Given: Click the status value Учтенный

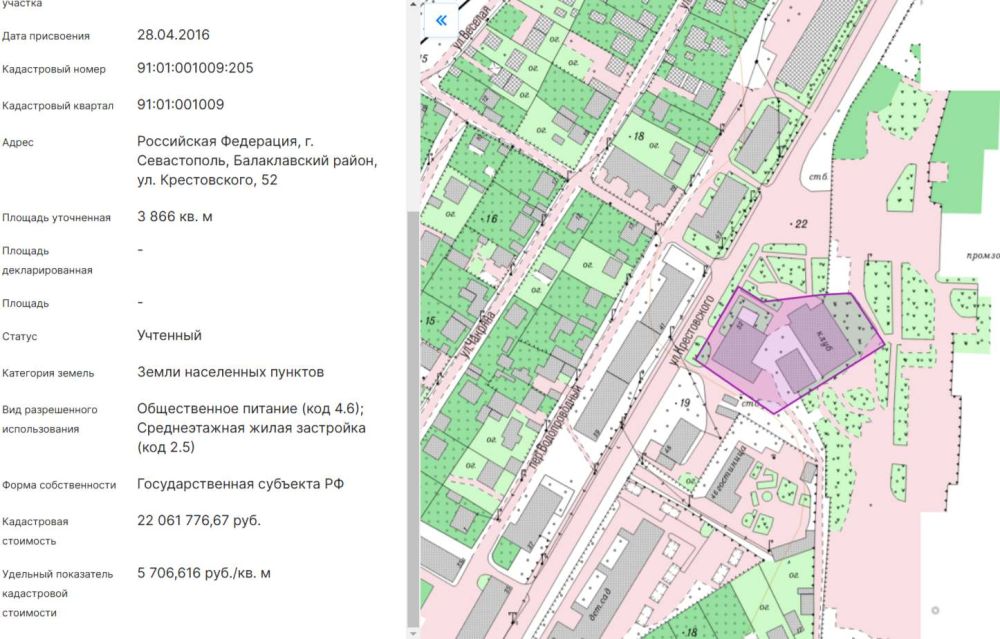Looking at the screenshot, I should (x=169, y=336).
